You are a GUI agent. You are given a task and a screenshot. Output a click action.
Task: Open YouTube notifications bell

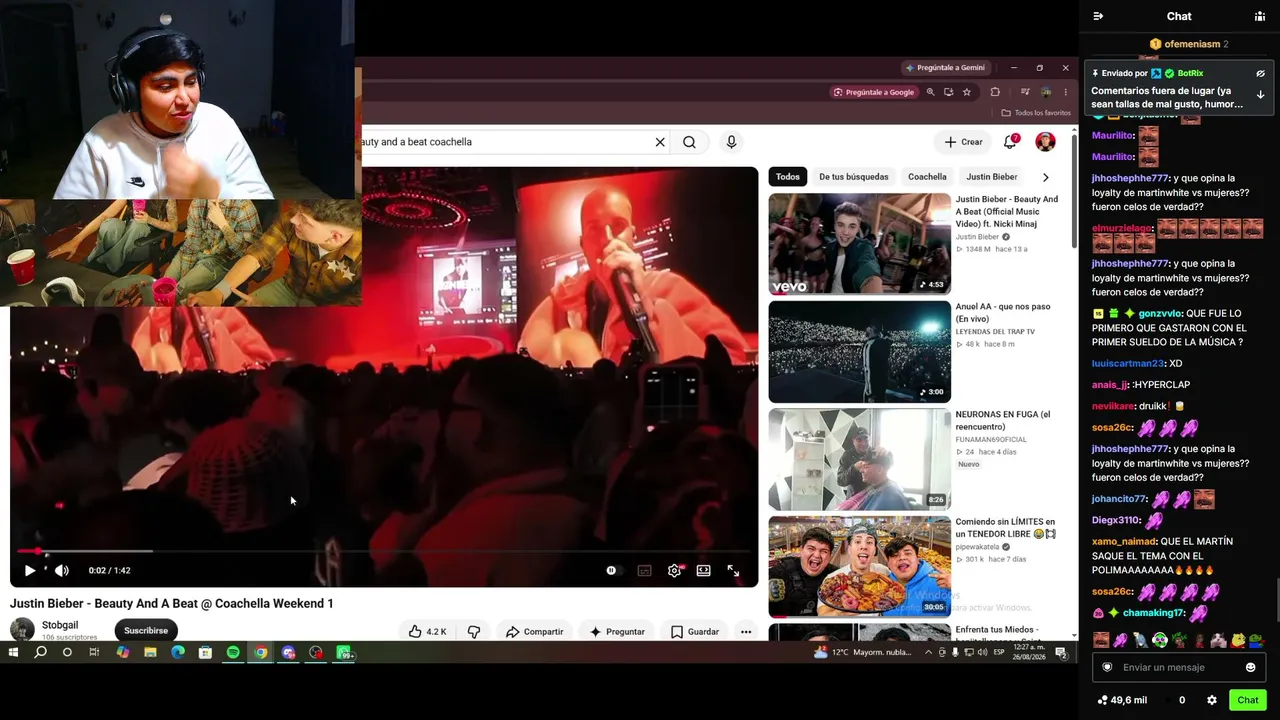click(x=1011, y=142)
